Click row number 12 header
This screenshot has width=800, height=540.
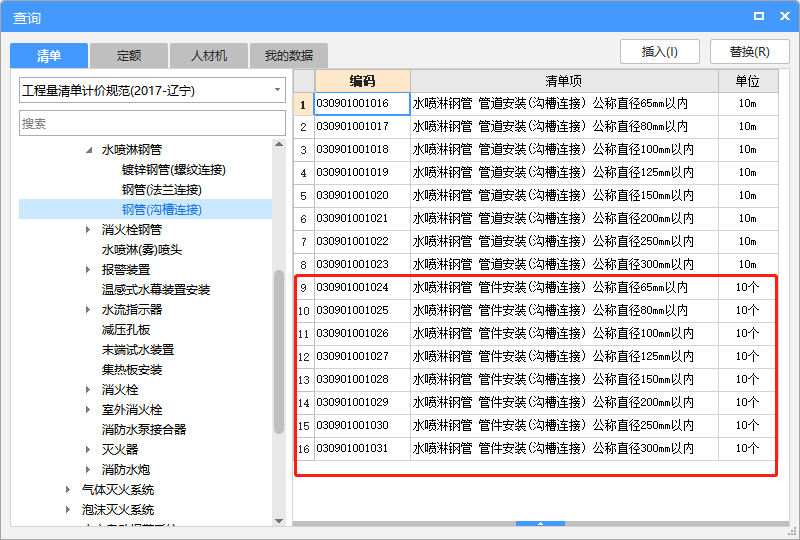(304, 356)
